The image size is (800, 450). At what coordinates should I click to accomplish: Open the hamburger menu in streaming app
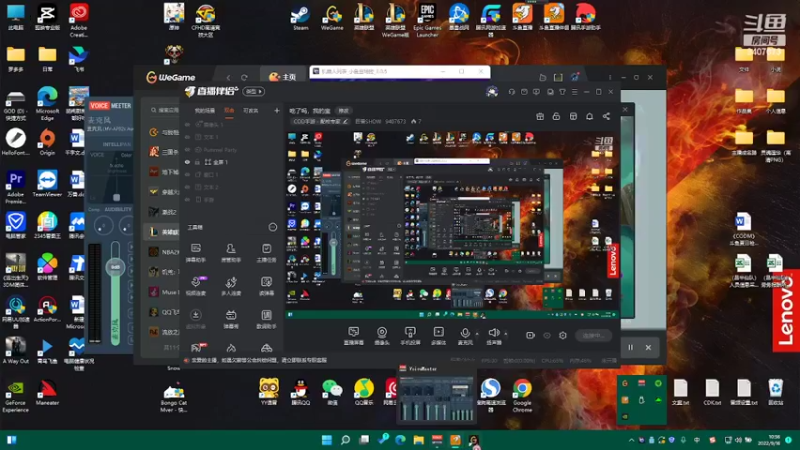574,92
